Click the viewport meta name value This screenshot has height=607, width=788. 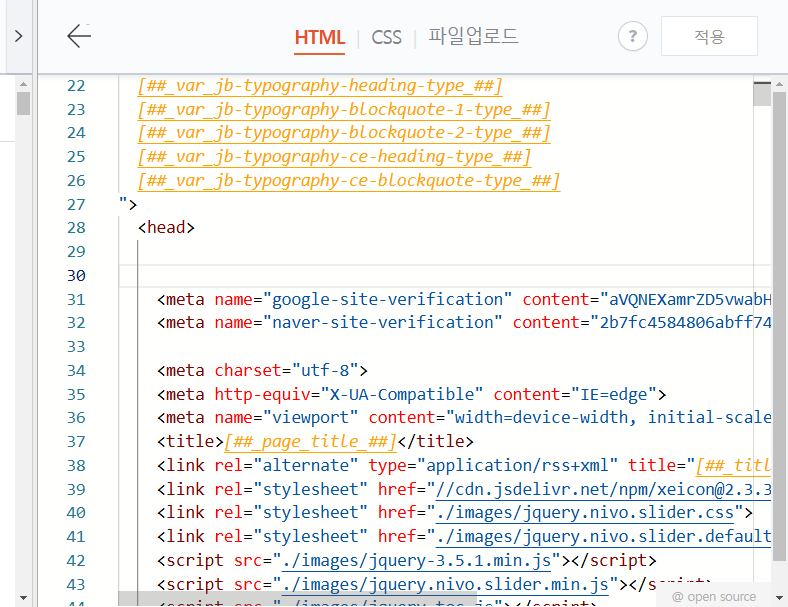coord(310,418)
